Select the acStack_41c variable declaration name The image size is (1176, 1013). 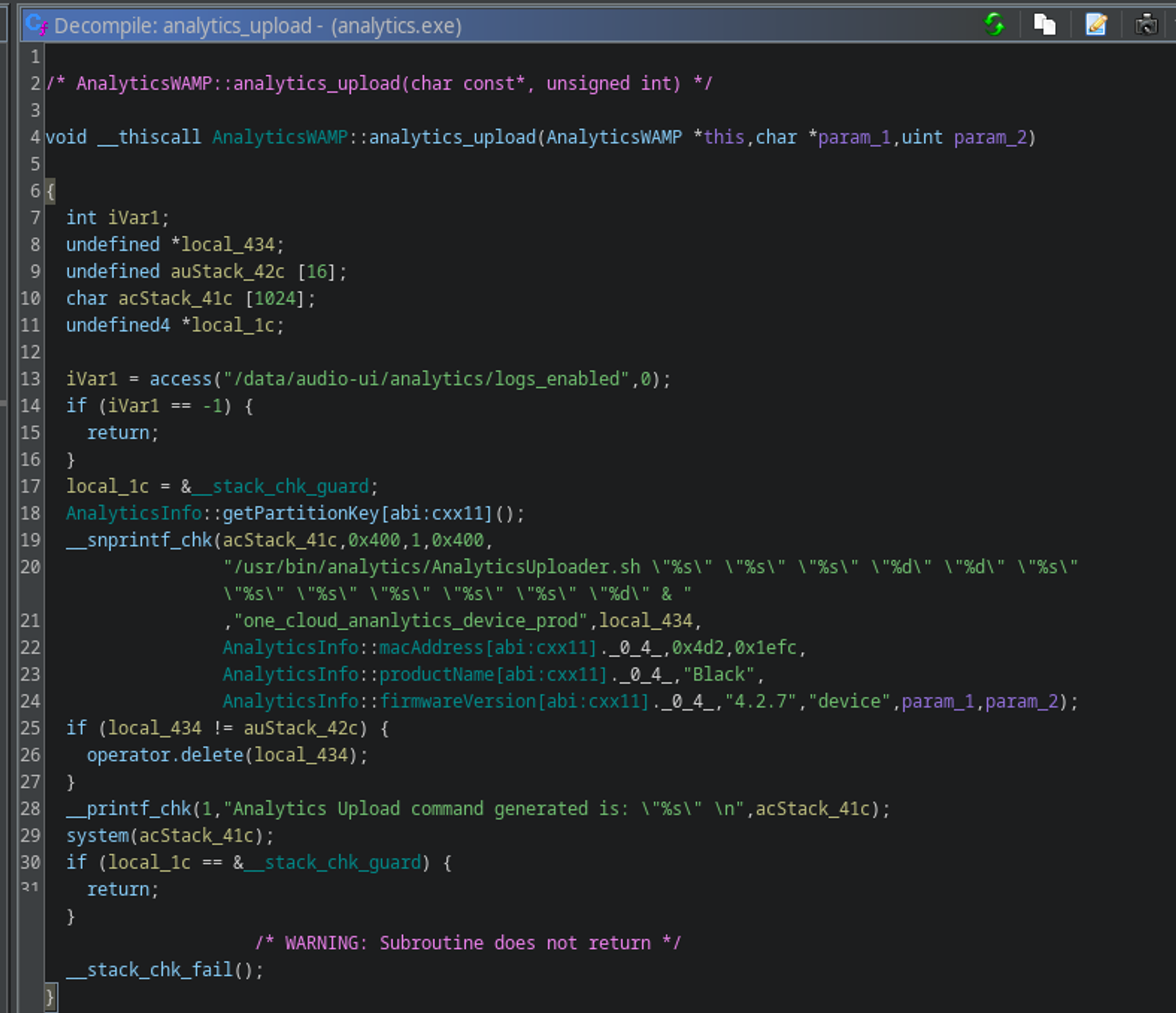click(x=175, y=299)
